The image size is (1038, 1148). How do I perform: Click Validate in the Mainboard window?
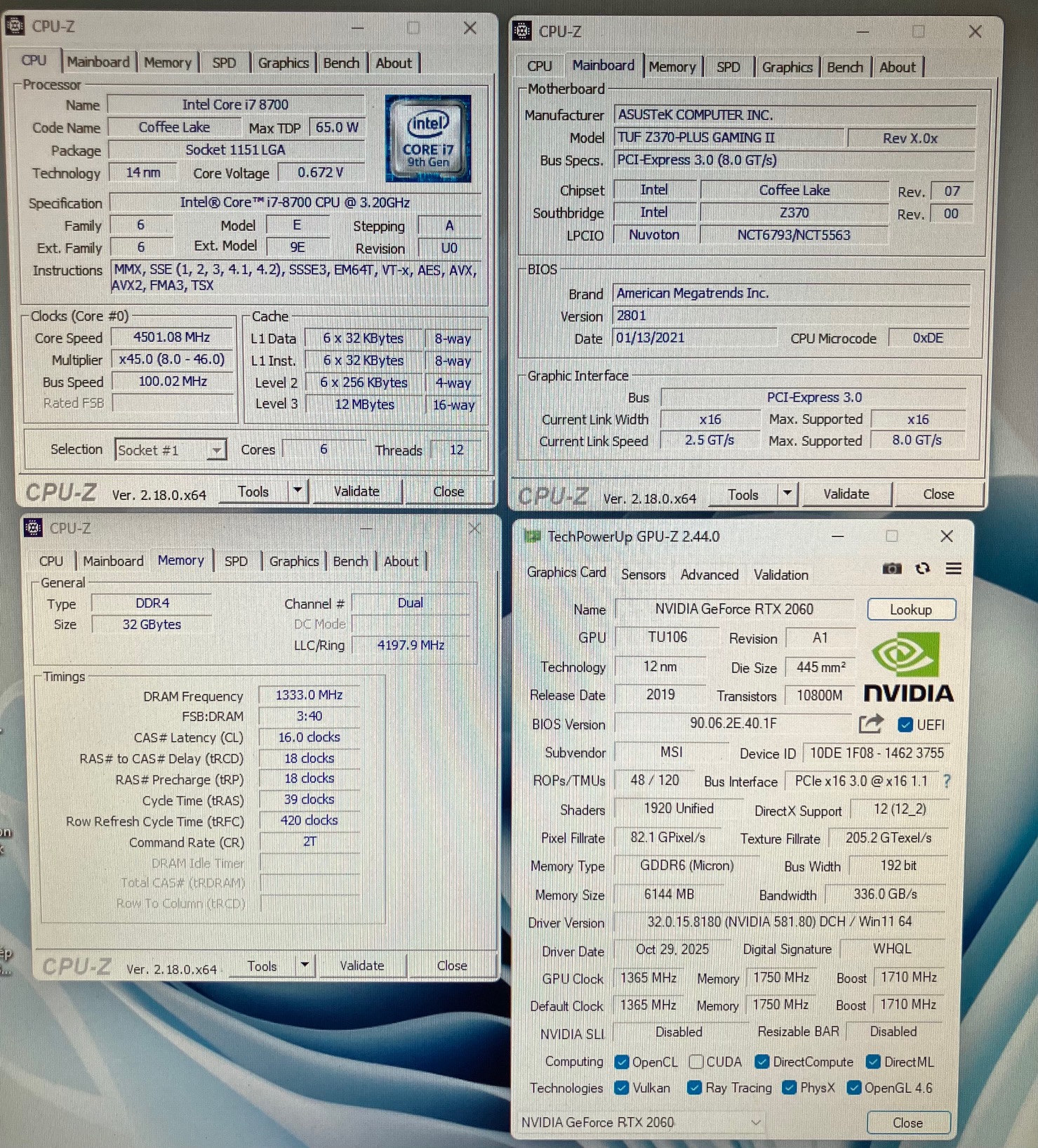846,494
